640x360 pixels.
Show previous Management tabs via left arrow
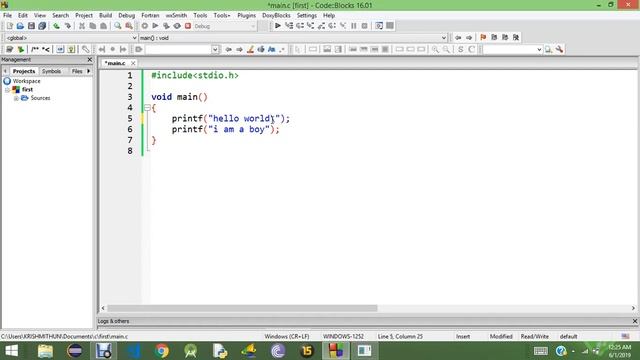5,71
